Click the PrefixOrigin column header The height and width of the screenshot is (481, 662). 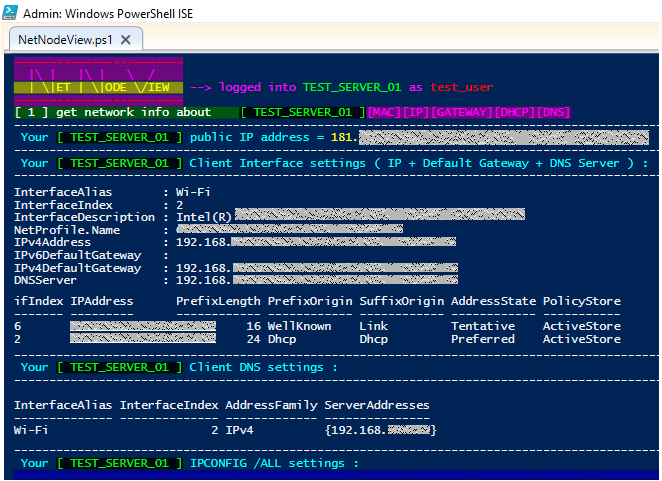[310, 301]
